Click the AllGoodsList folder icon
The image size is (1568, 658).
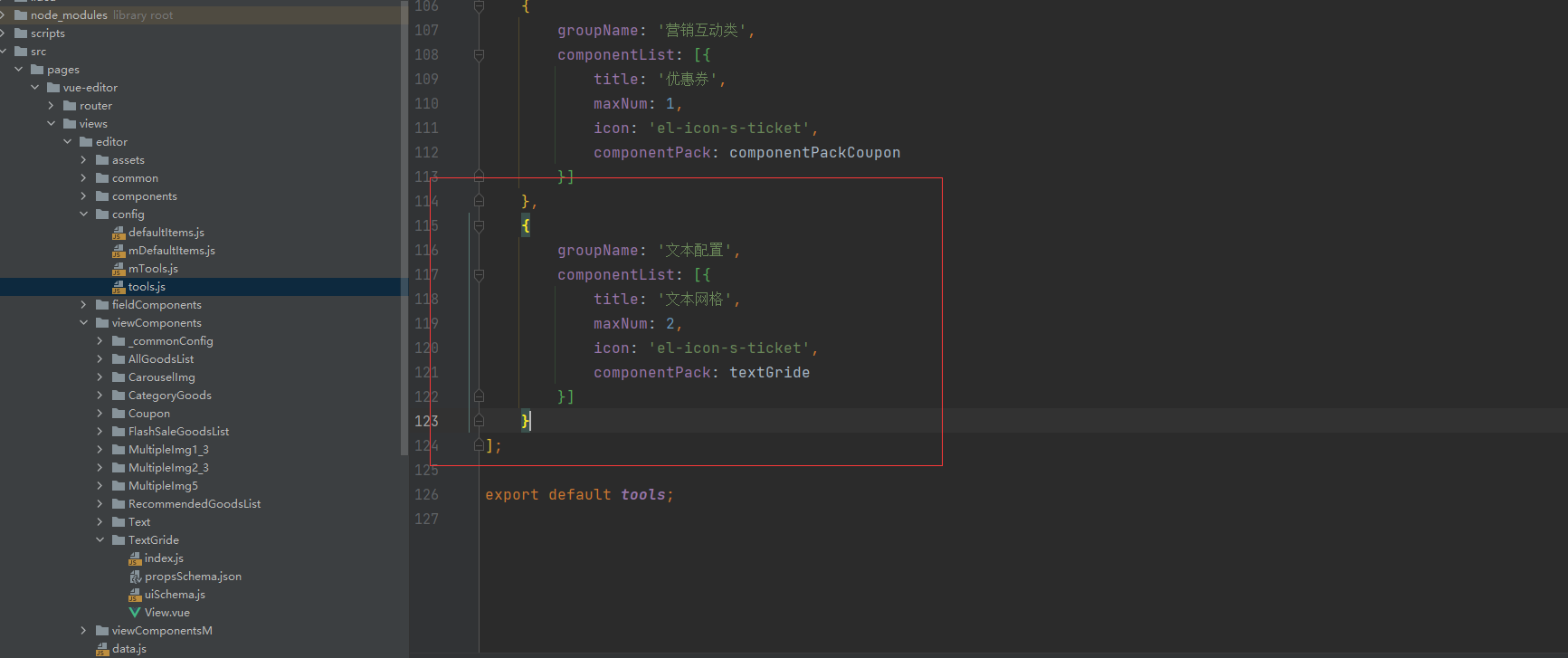(119, 359)
